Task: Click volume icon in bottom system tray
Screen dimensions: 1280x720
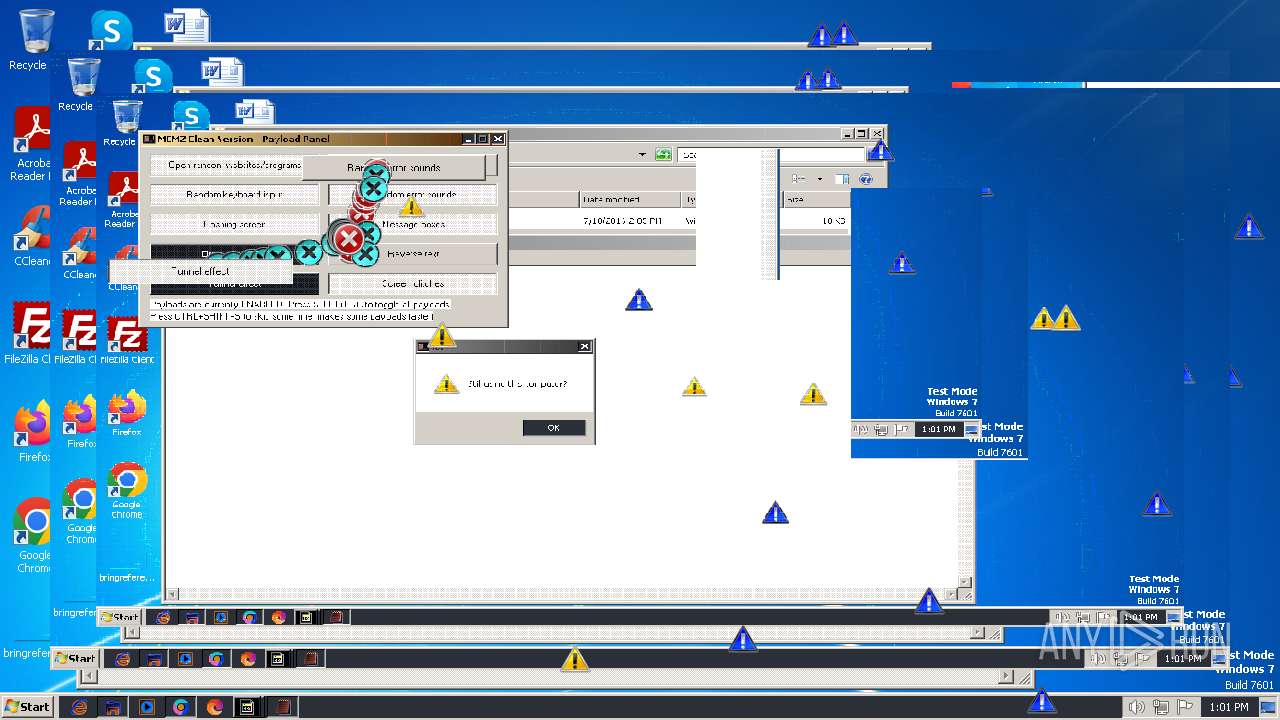Action: point(1137,707)
